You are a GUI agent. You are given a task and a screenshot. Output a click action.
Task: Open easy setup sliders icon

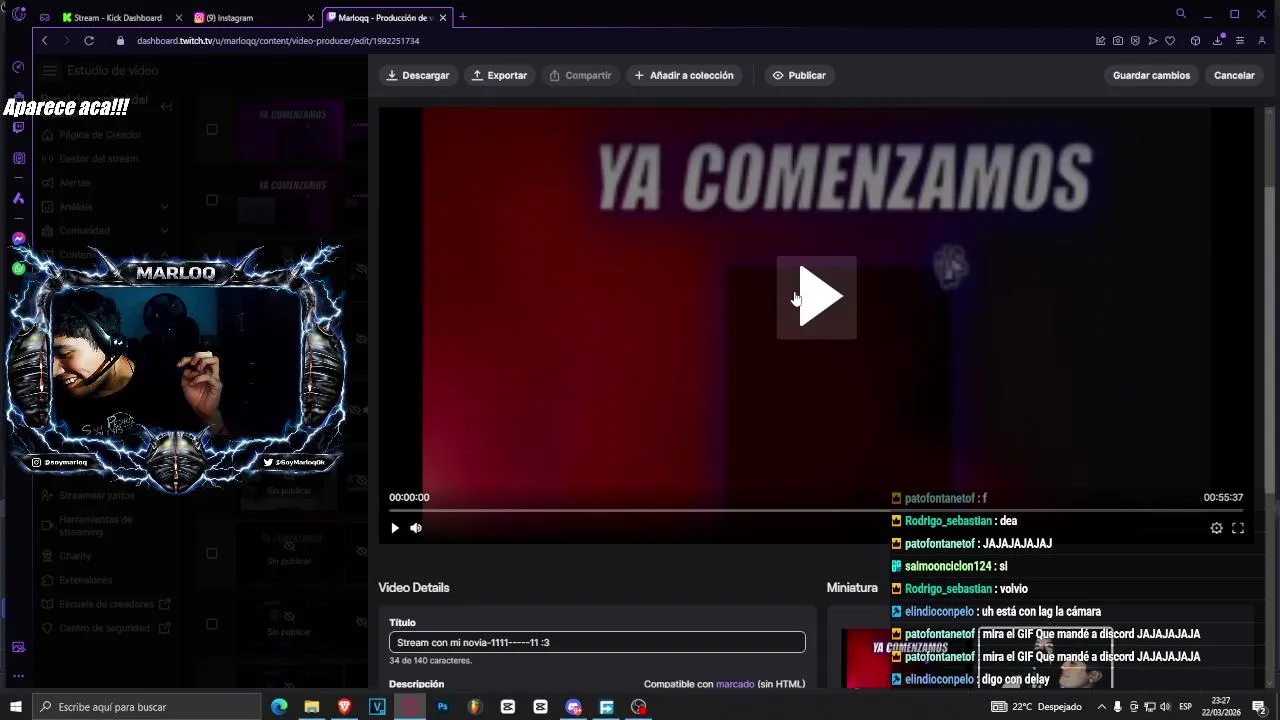pyautogui.click(x=1240, y=41)
